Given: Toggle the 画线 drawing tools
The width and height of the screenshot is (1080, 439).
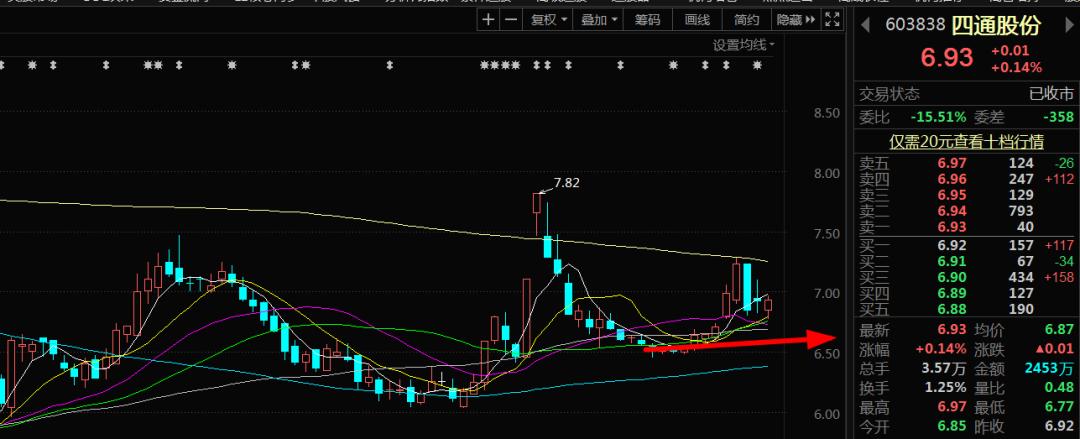Looking at the screenshot, I should [x=699, y=19].
